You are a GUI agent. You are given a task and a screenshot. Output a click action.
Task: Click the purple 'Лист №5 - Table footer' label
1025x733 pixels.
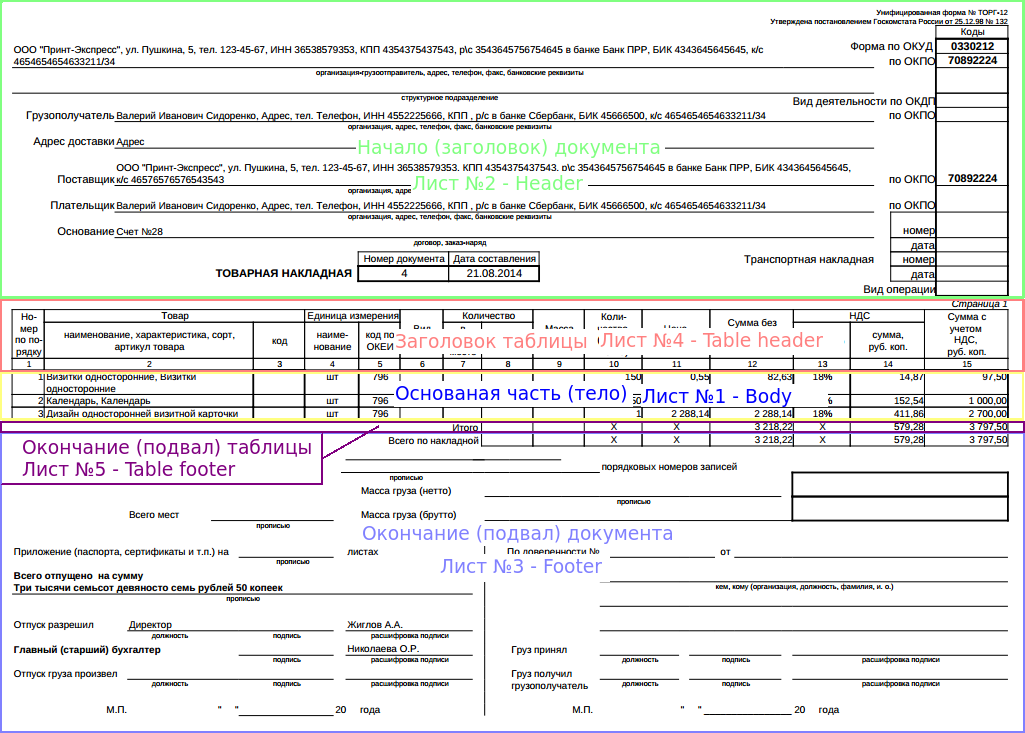pos(128,469)
